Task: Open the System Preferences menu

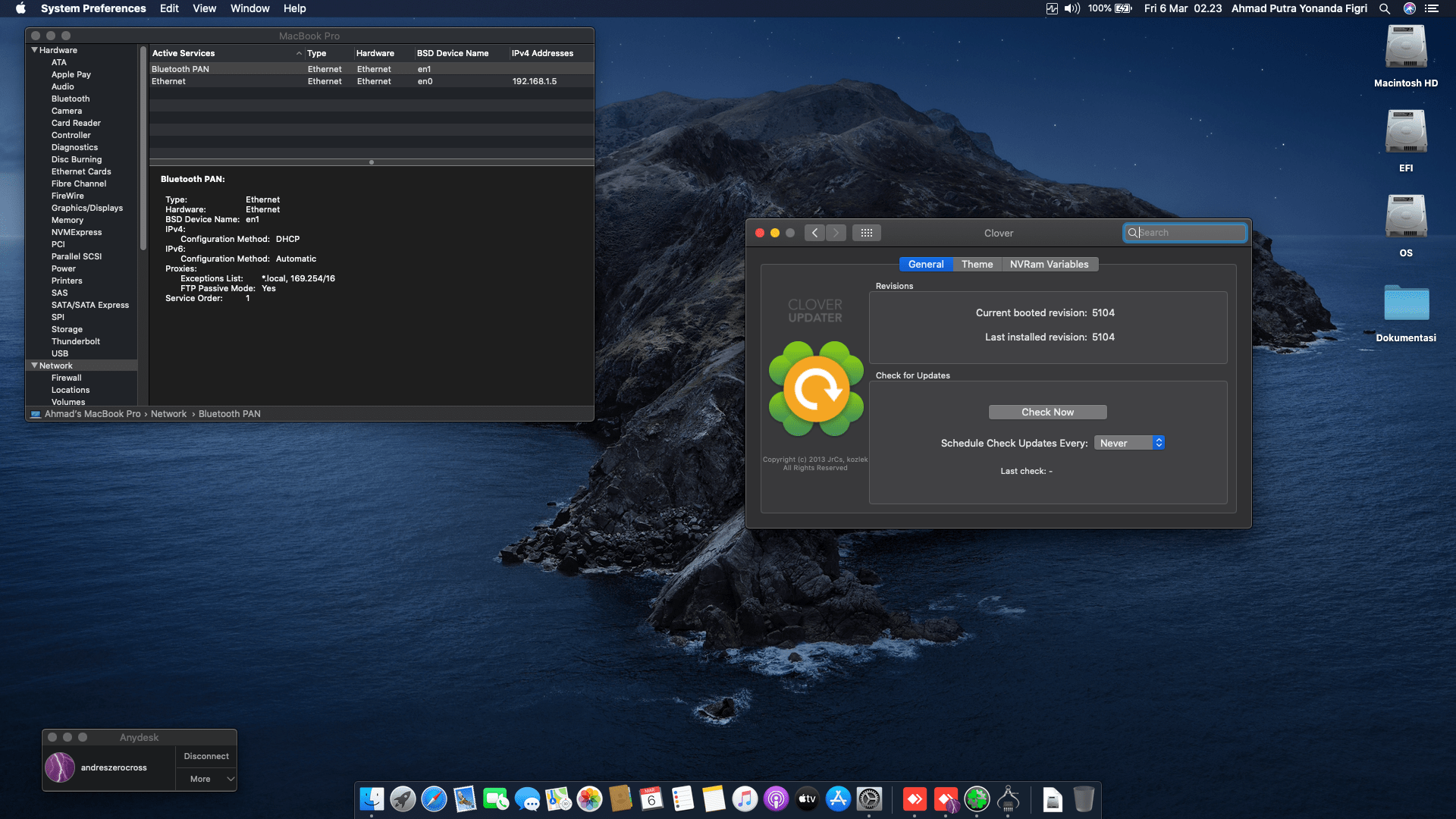Action: pos(93,8)
